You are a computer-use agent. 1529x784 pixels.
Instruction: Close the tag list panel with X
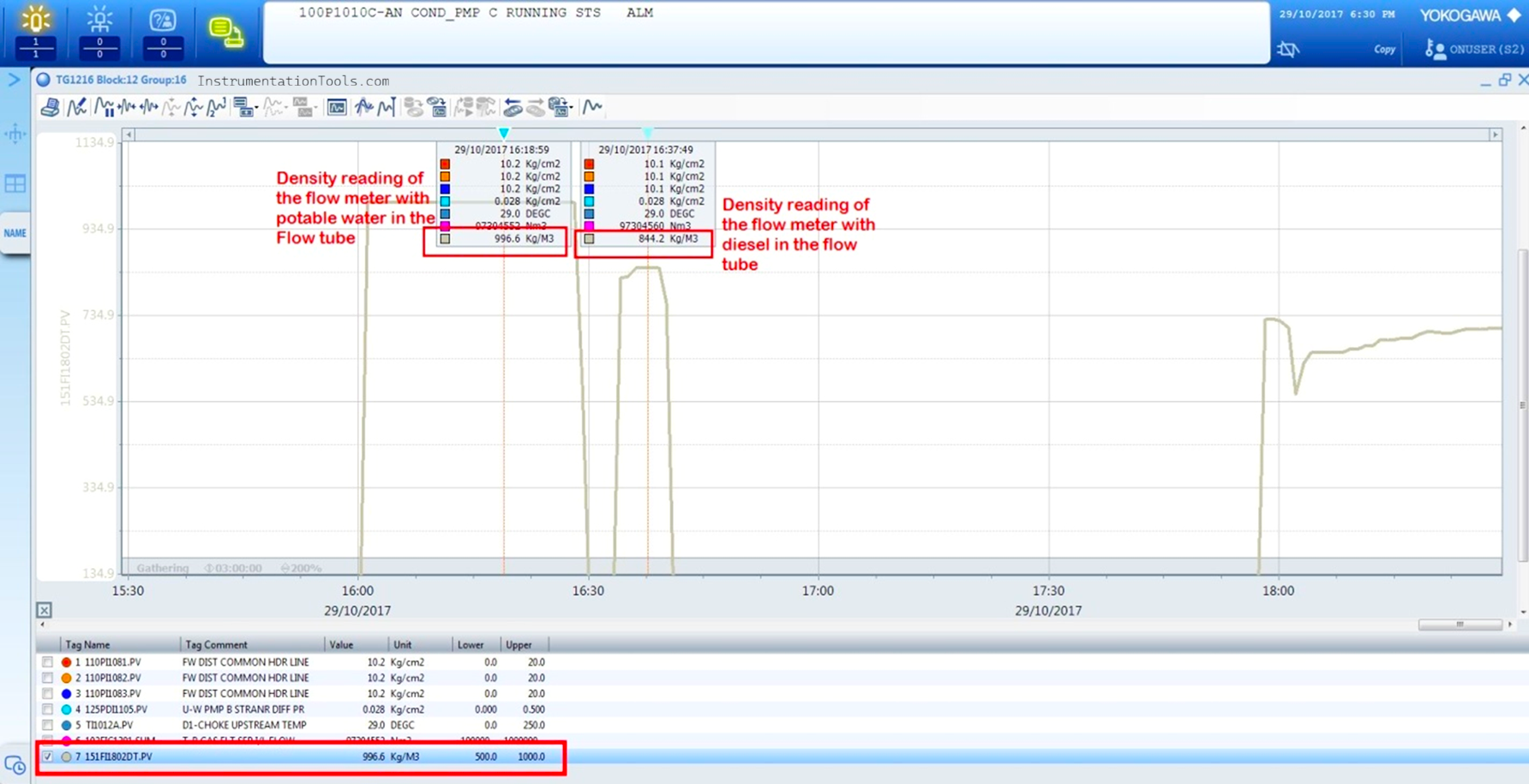pyautogui.click(x=44, y=610)
